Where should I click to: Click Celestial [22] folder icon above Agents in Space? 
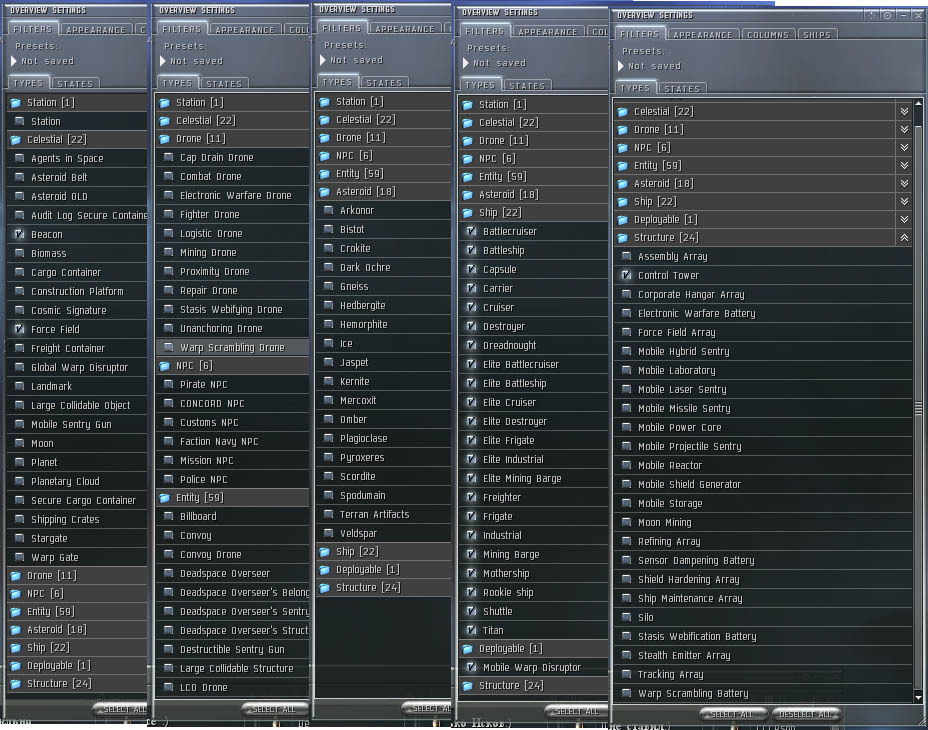coord(15,140)
